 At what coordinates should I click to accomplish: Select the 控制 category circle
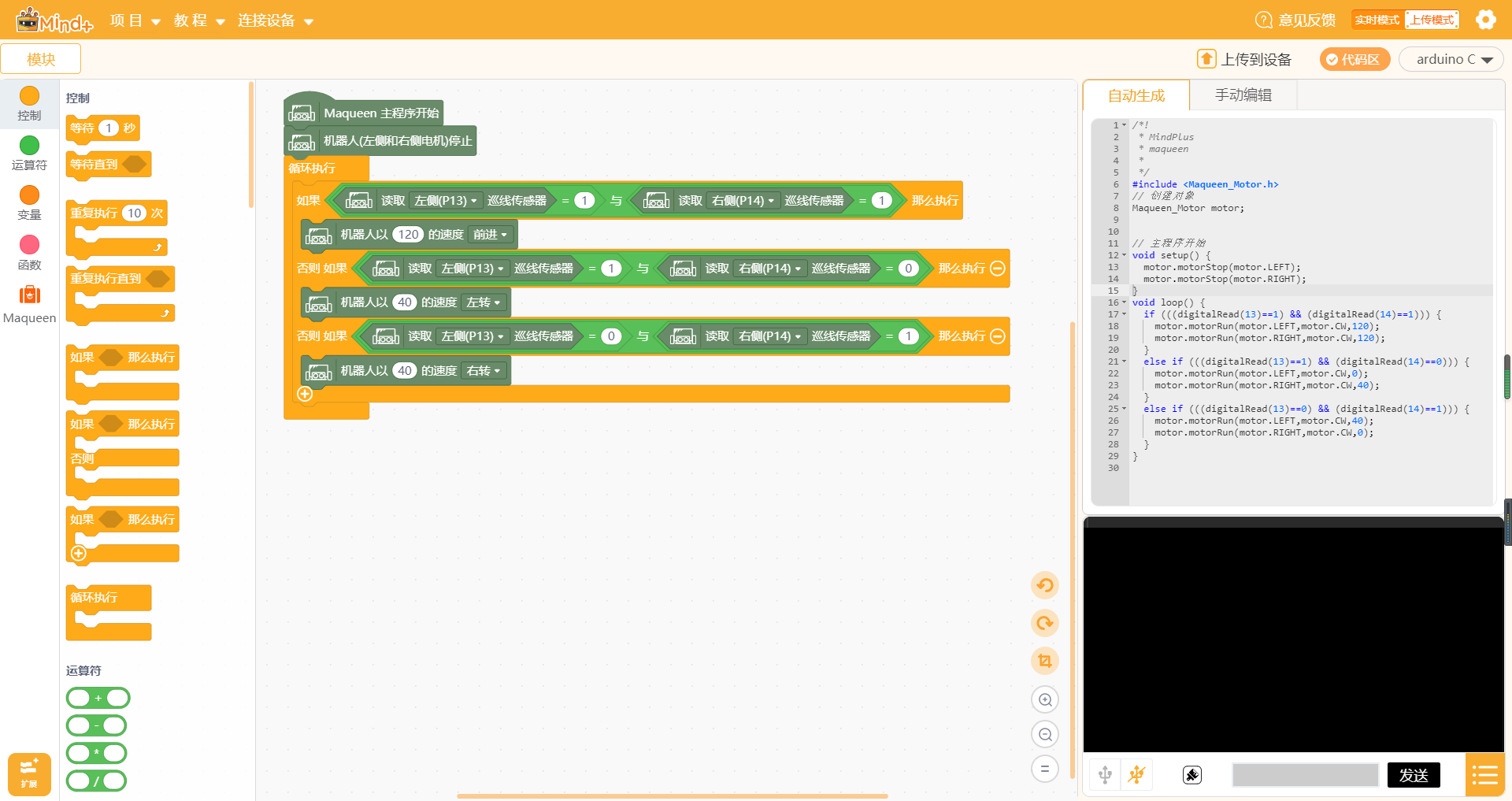29,96
